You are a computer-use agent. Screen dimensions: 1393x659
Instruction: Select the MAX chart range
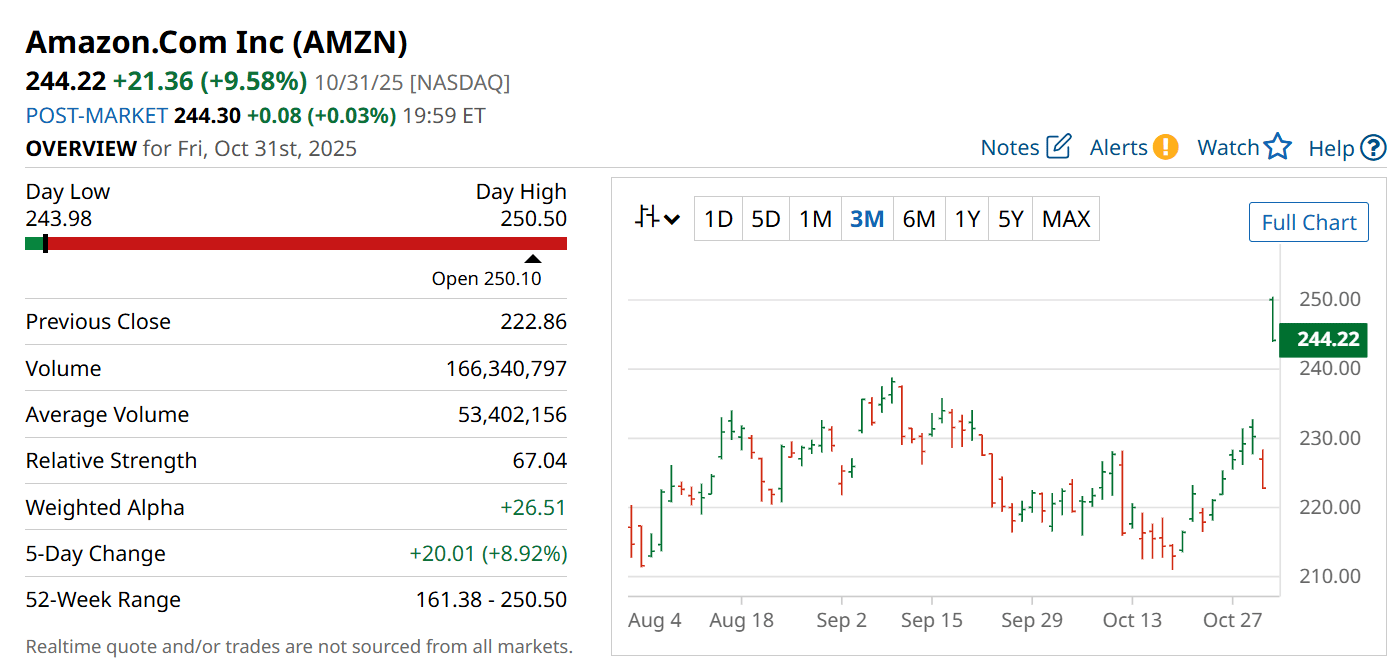tap(1066, 219)
